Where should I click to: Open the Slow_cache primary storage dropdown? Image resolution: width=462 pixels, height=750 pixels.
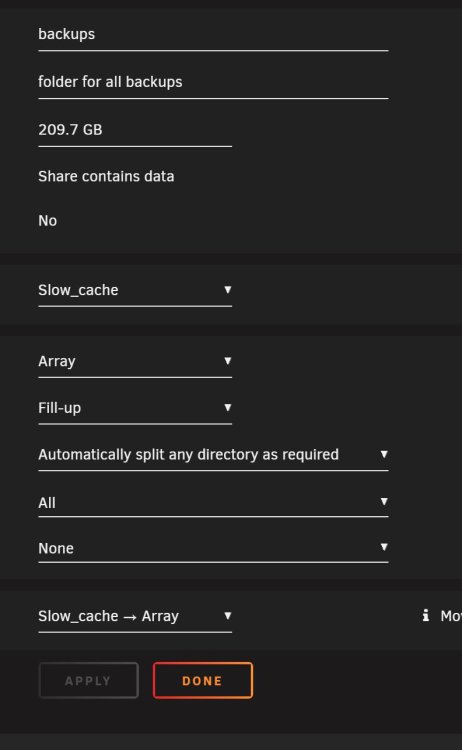tap(135, 290)
